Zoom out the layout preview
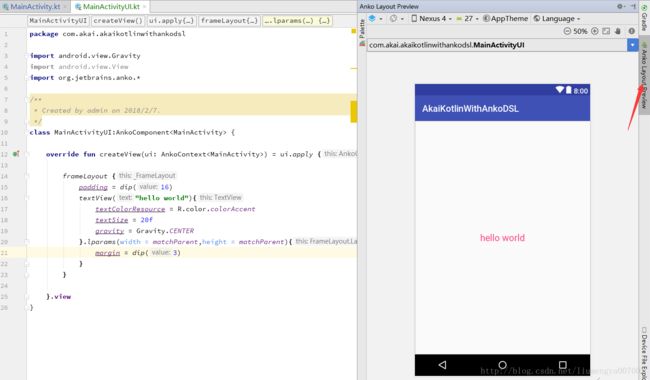This screenshot has height=380, width=650. coord(567,31)
